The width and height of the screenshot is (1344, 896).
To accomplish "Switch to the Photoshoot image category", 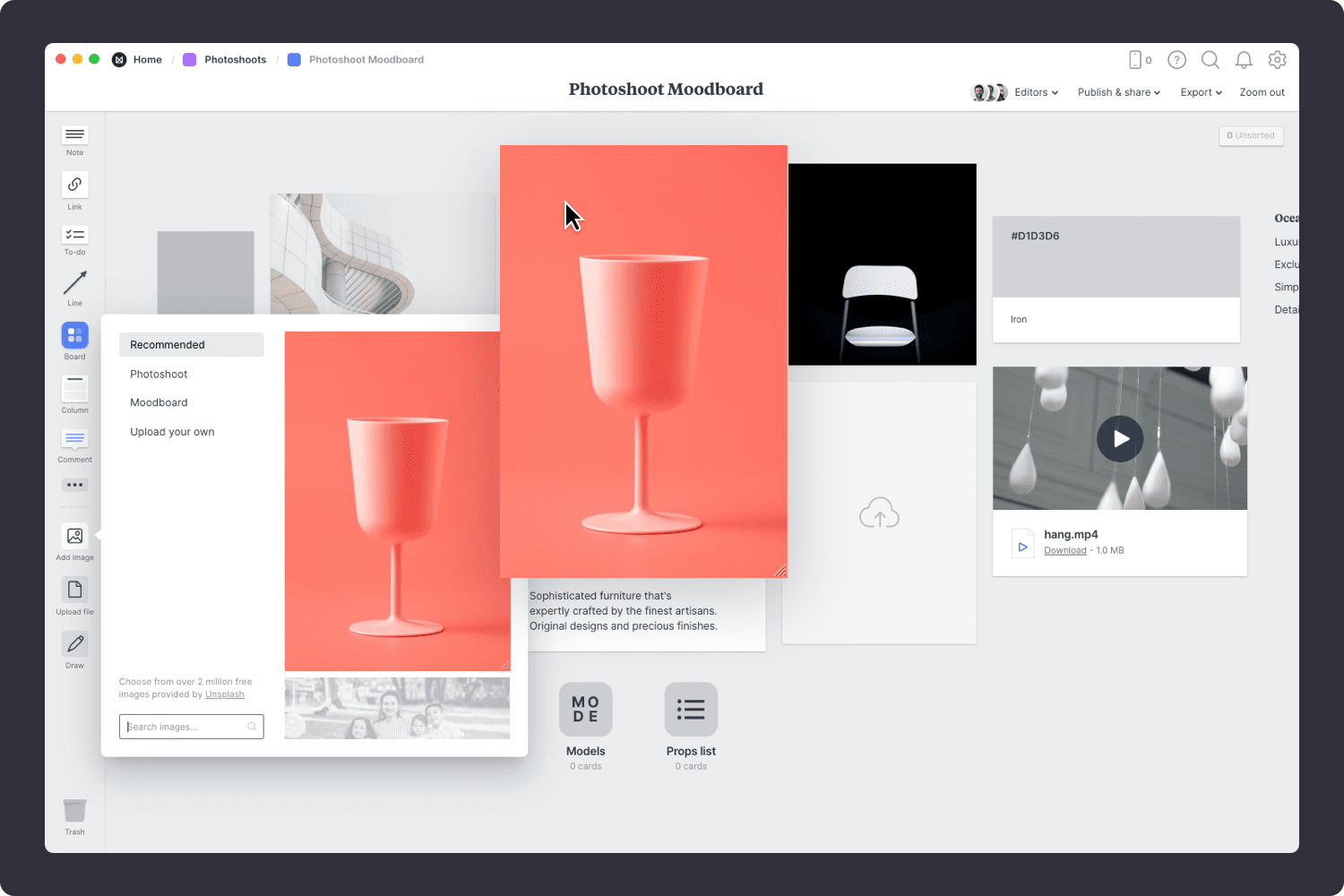I will click(x=159, y=374).
